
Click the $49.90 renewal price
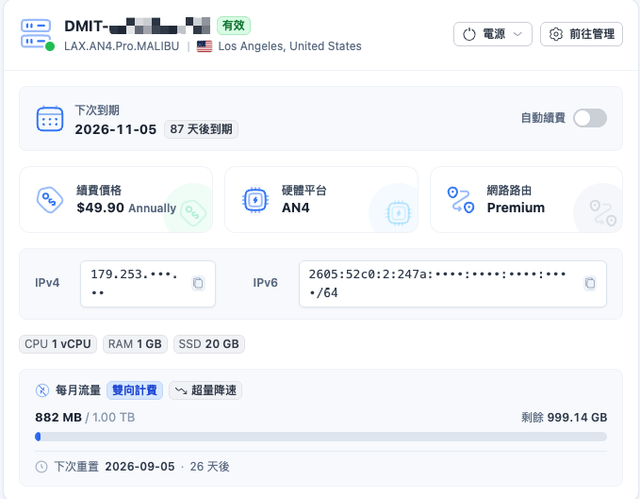pos(100,208)
